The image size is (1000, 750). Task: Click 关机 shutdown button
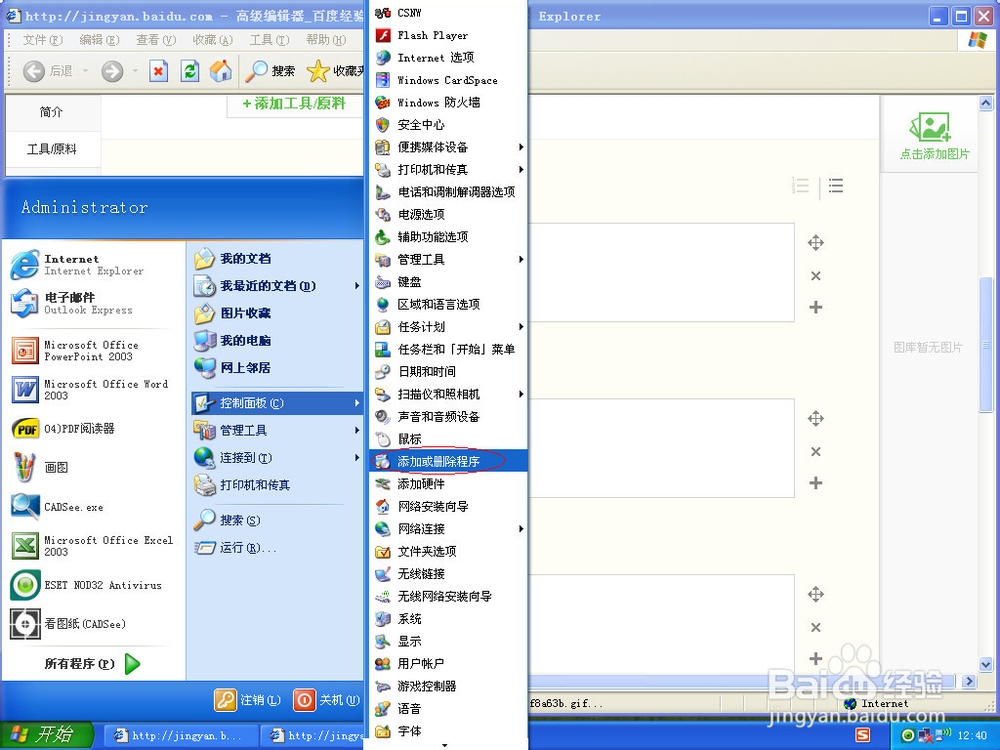327,700
